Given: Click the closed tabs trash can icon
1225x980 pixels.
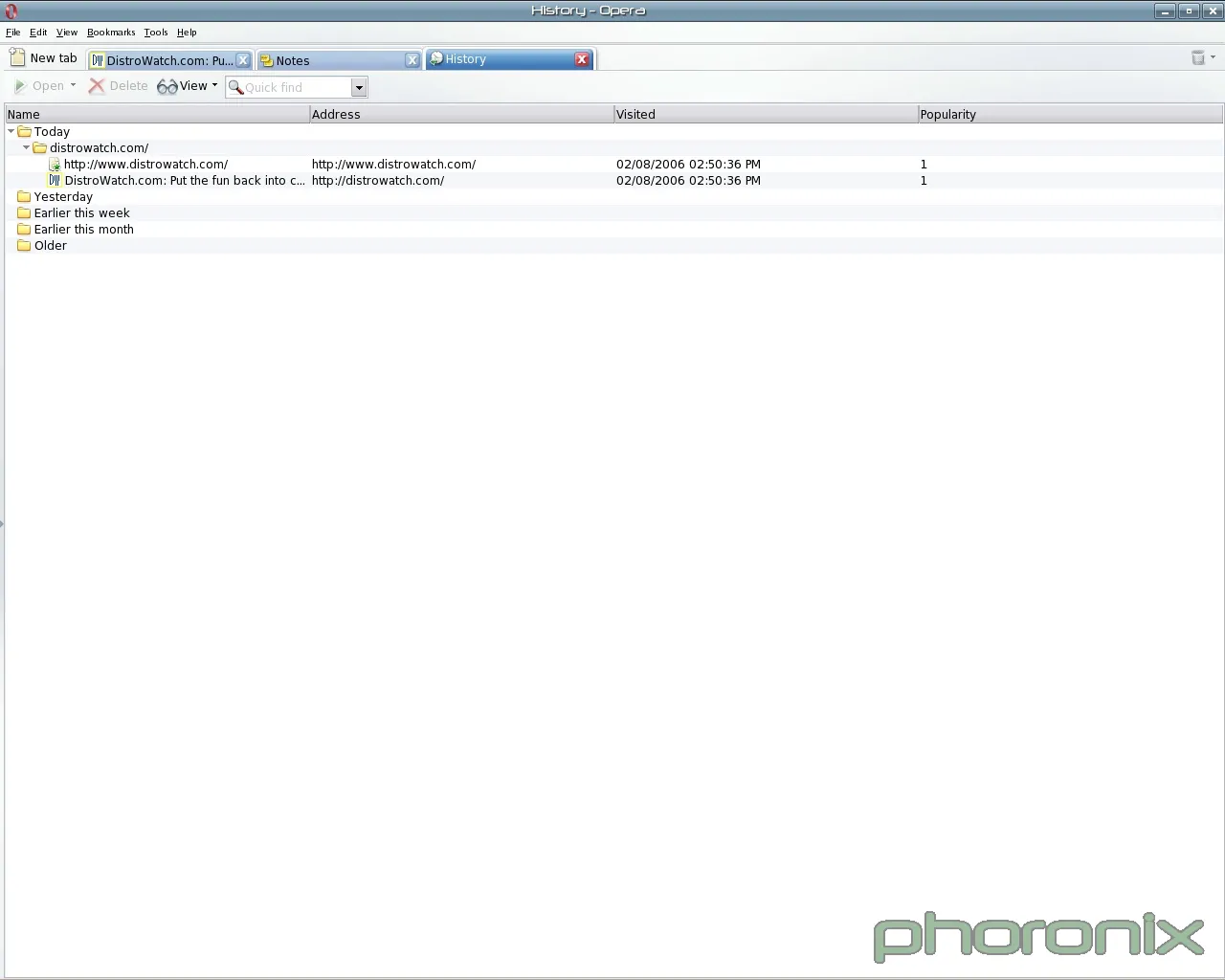Looking at the screenshot, I should tap(1197, 58).
